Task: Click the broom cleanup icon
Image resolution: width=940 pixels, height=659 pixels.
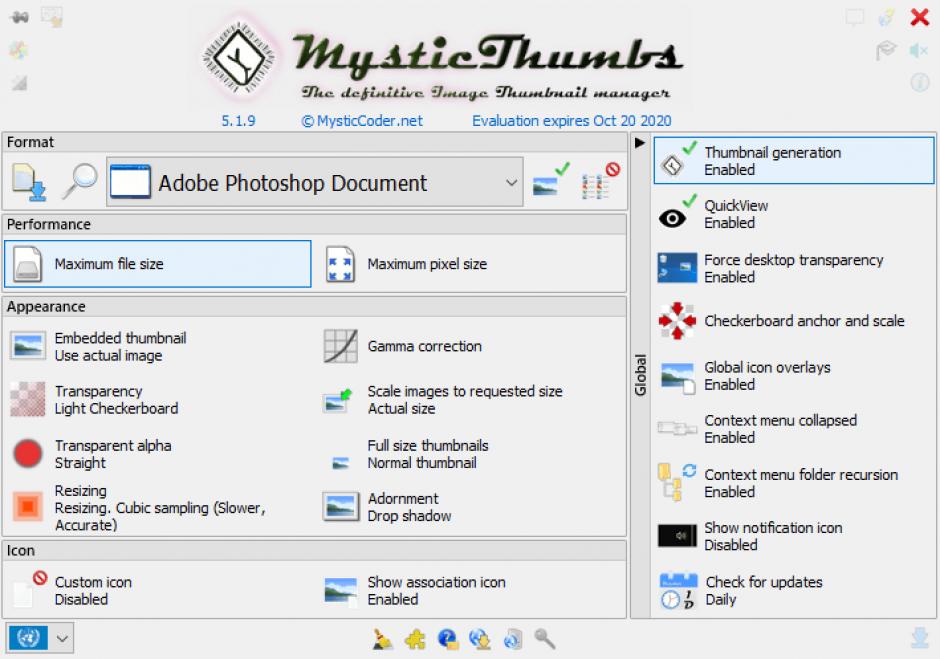Action: click(x=382, y=639)
